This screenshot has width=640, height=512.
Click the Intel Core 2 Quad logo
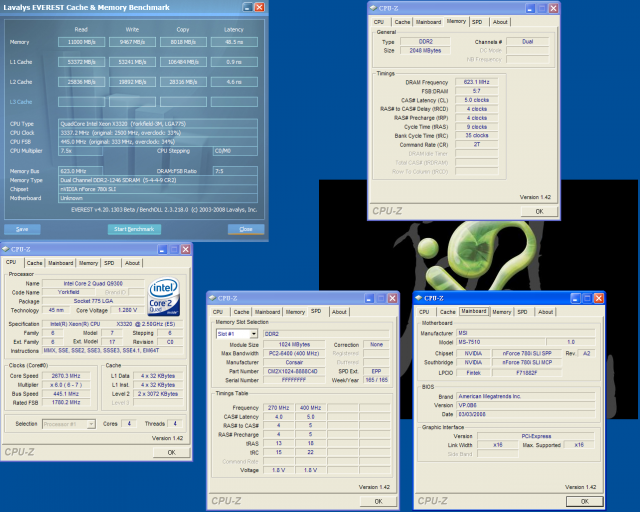tap(164, 296)
